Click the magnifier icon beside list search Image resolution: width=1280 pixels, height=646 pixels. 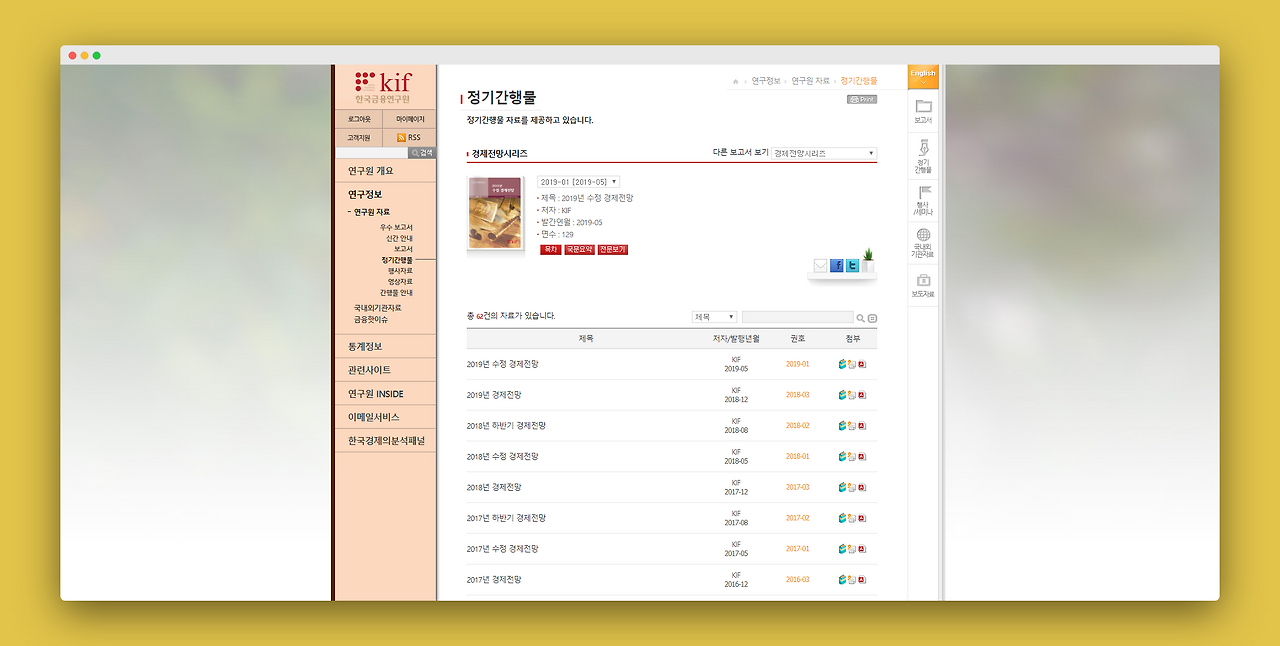click(860, 318)
